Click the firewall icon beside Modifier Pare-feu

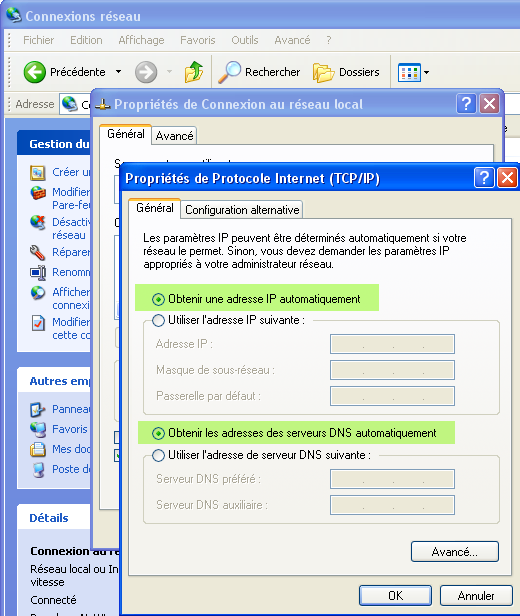(x=38, y=192)
